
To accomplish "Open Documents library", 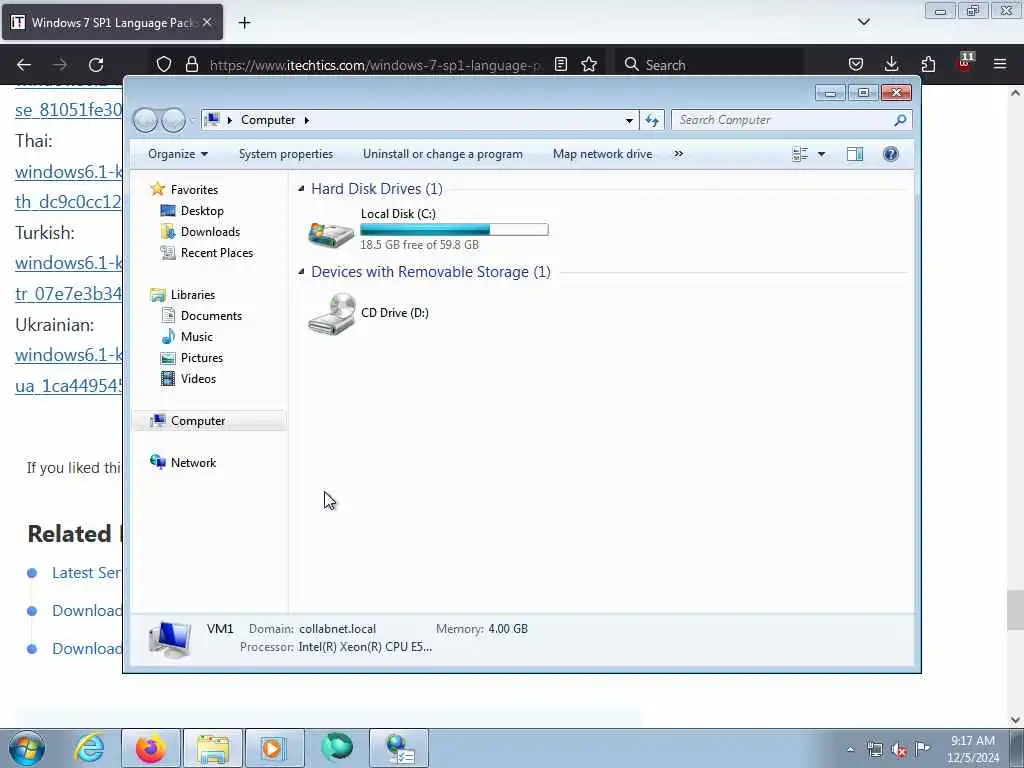I will coord(211,315).
